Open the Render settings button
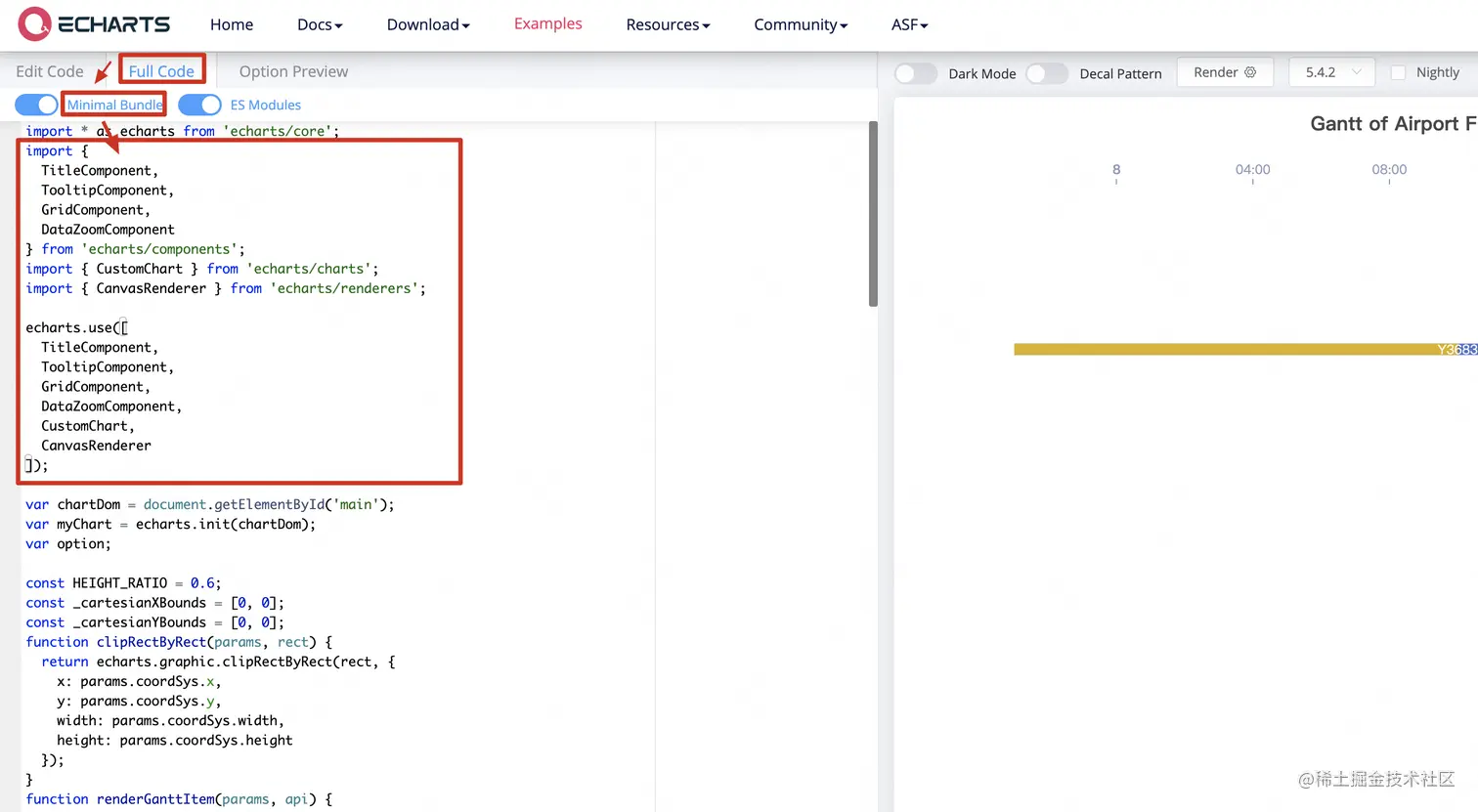This screenshot has height=812, width=1478. pyautogui.click(x=1225, y=72)
